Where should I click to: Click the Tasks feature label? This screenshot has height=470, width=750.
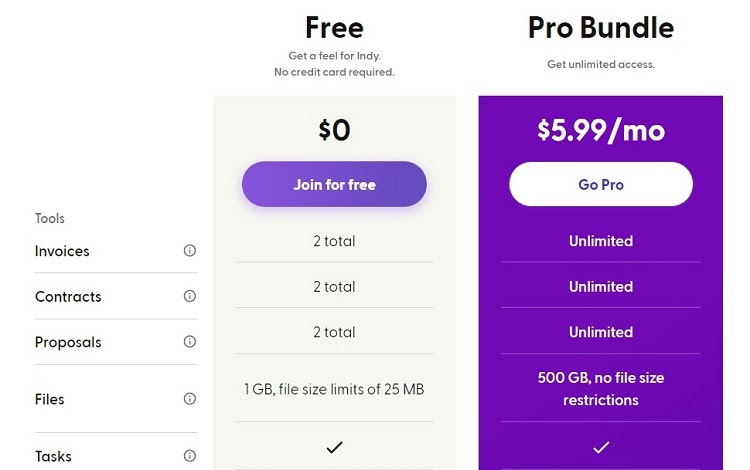click(x=53, y=456)
